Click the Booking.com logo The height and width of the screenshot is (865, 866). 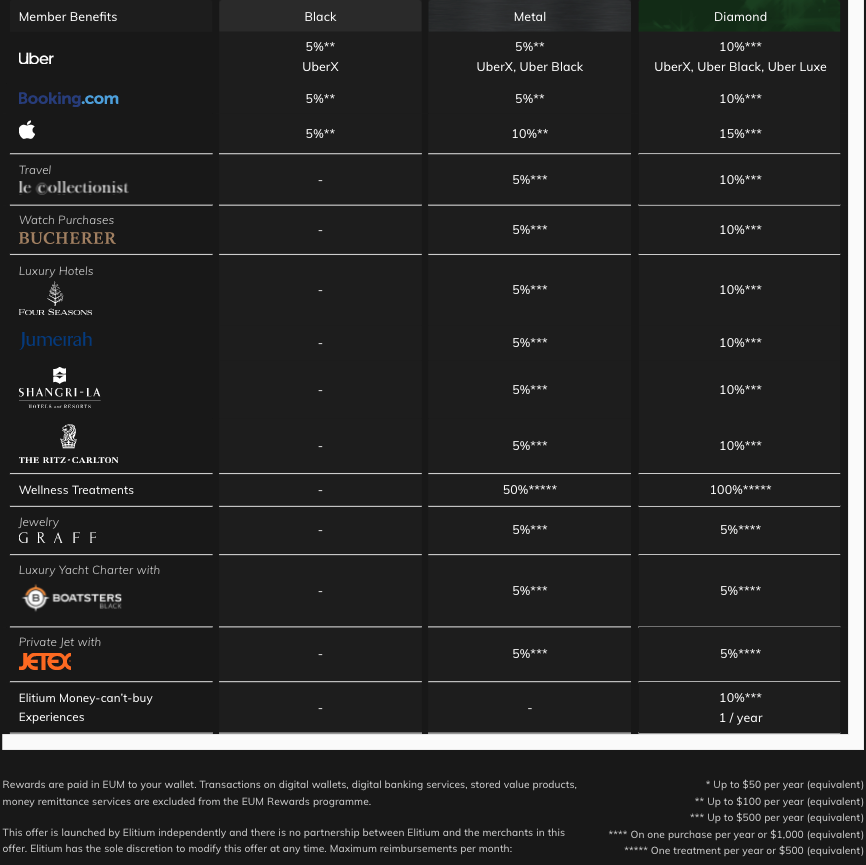point(68,98)
